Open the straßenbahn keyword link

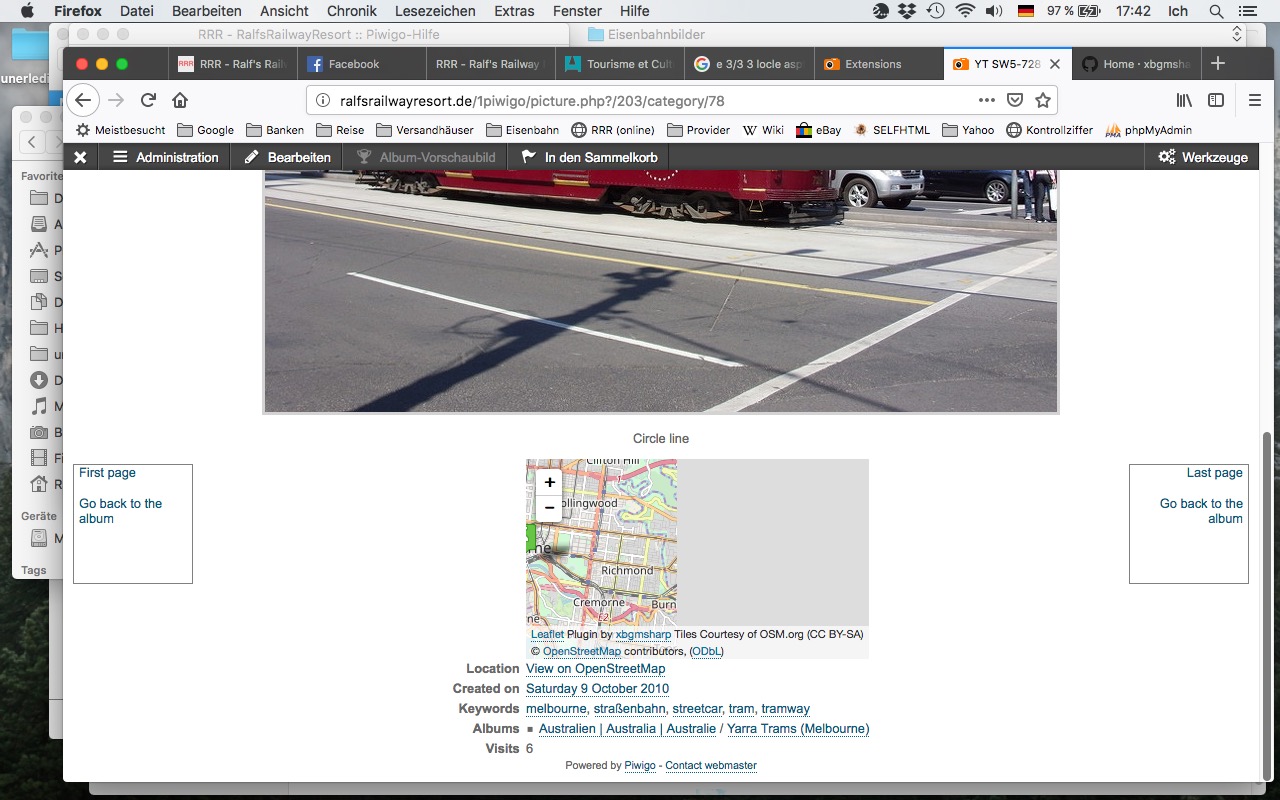[630, 709]
